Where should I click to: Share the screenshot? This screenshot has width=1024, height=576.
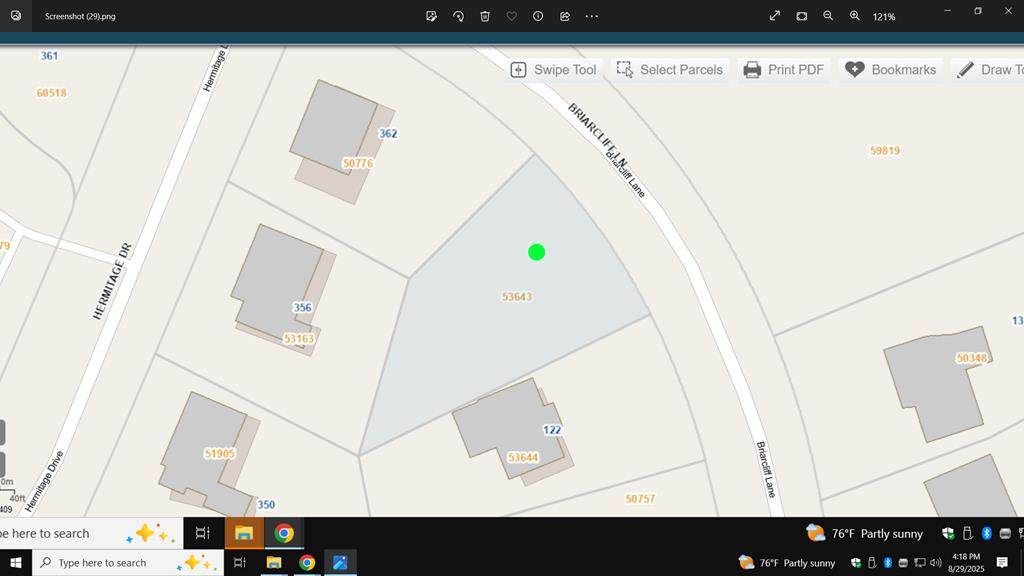[565, 16]
